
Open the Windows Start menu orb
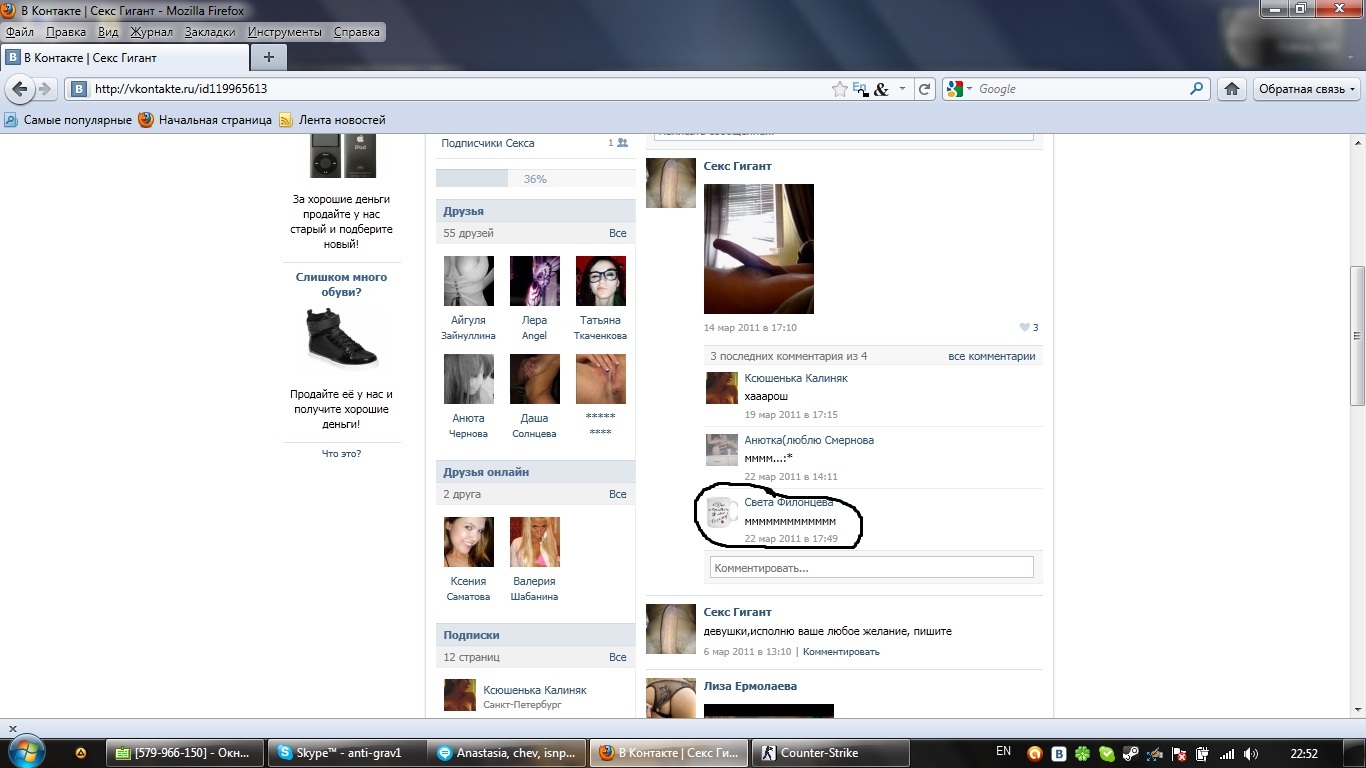pos(25,752)
